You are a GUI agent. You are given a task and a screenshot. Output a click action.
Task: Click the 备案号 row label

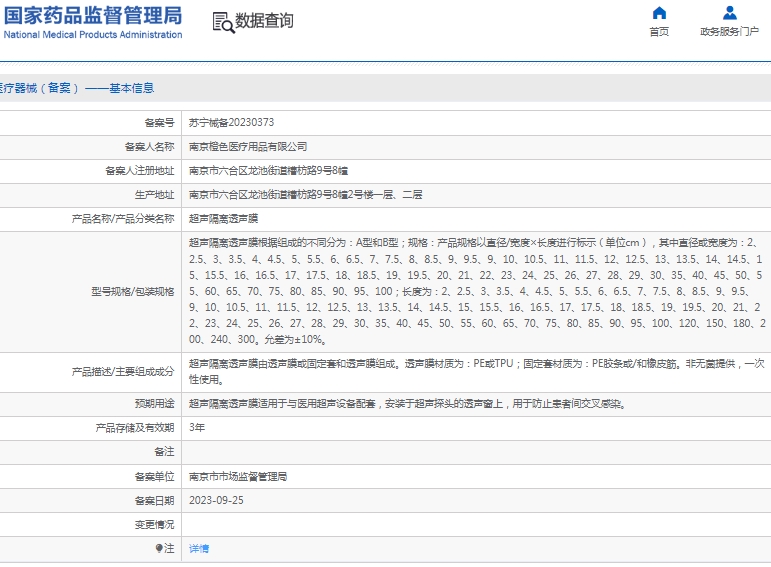pyautogui.click(x=159, y=122)
